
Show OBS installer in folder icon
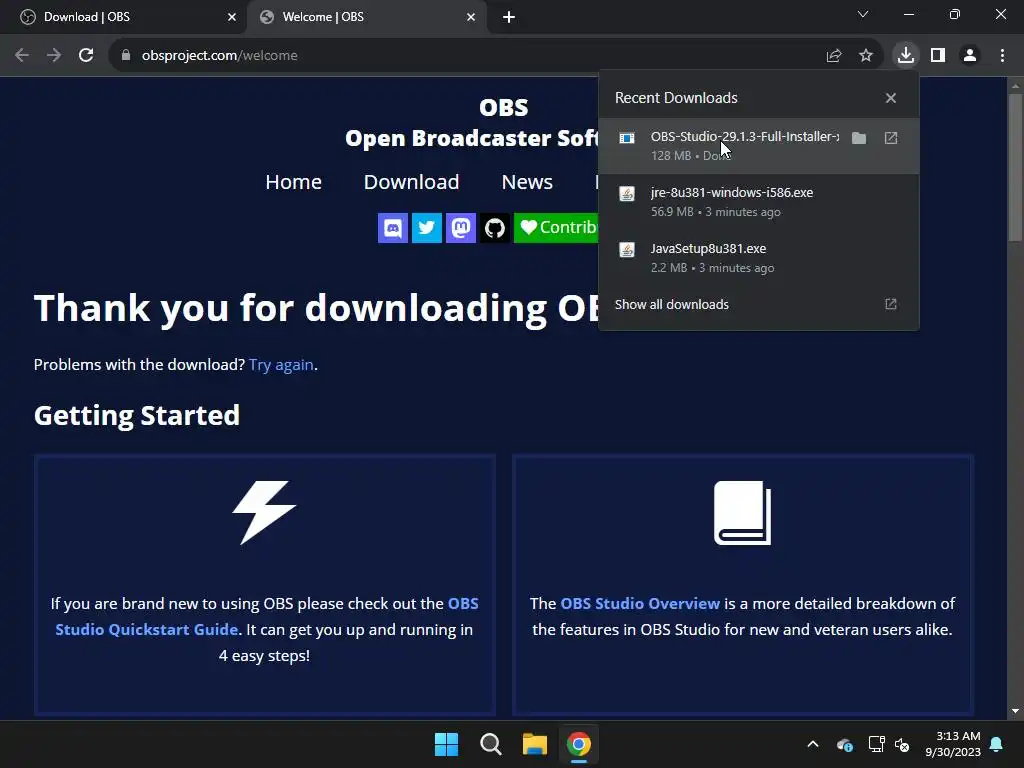[x=859, y=138]
